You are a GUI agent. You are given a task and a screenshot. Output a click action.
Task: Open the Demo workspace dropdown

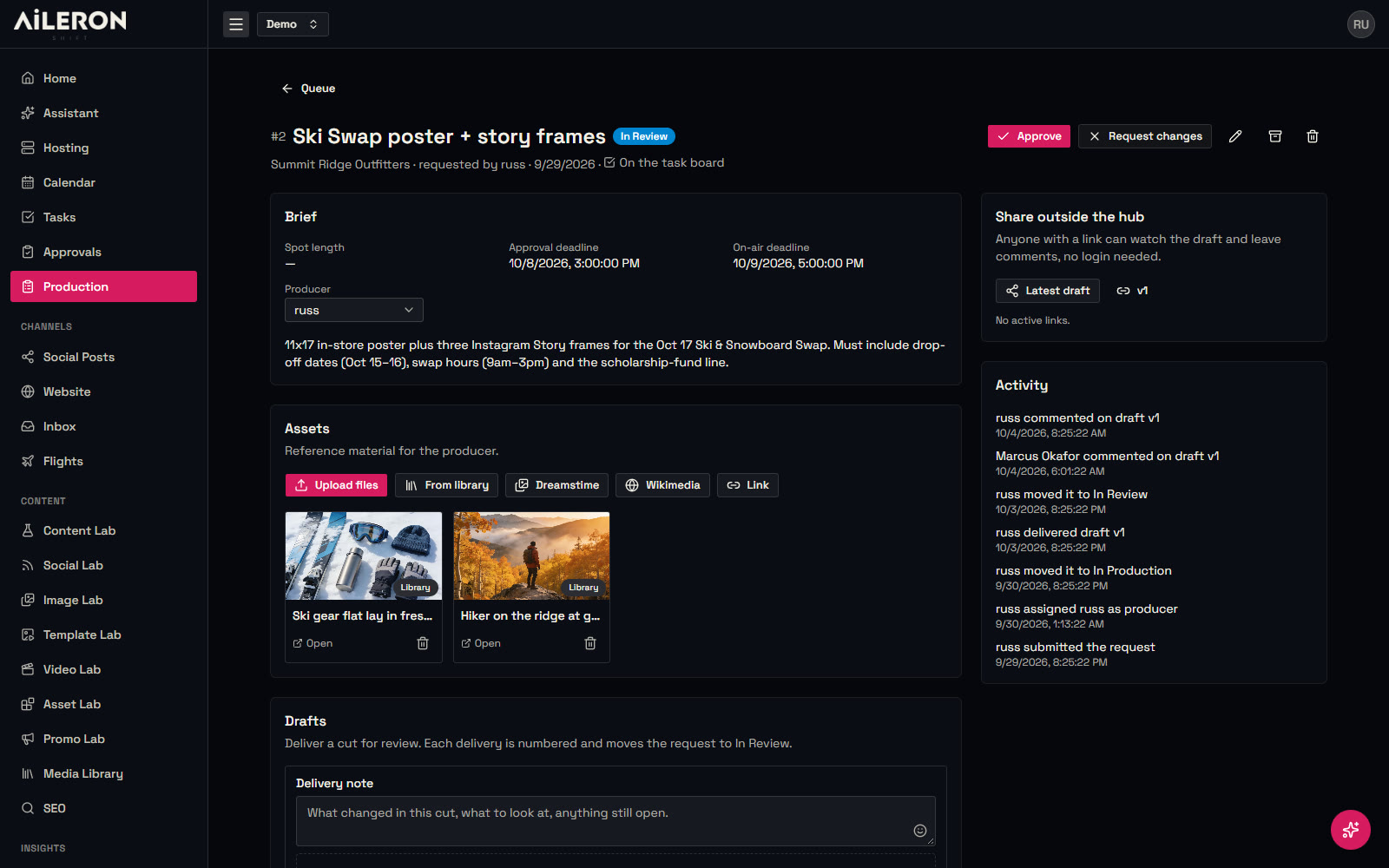[x=293, y=24]
